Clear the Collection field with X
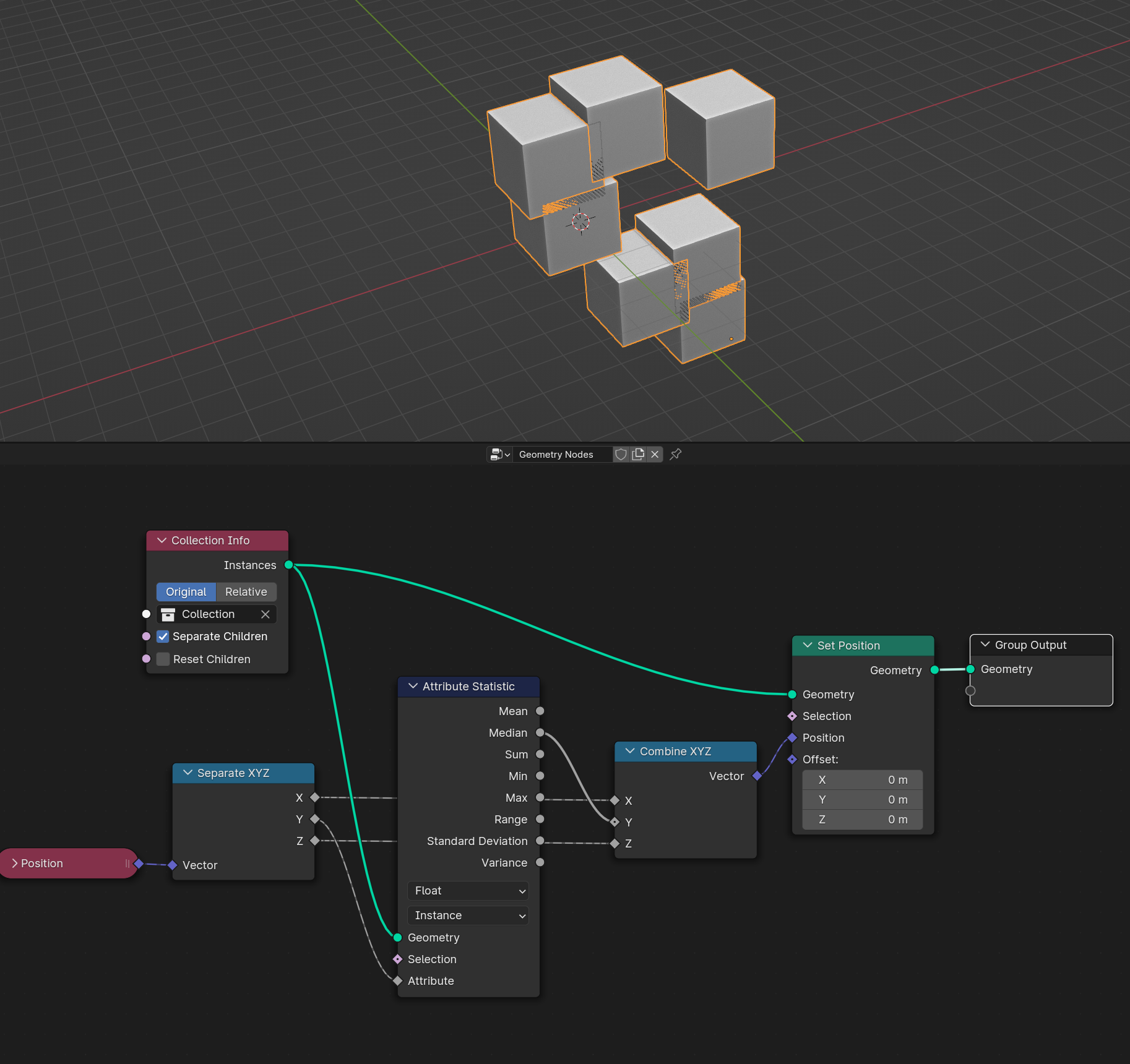 [265, 614]
